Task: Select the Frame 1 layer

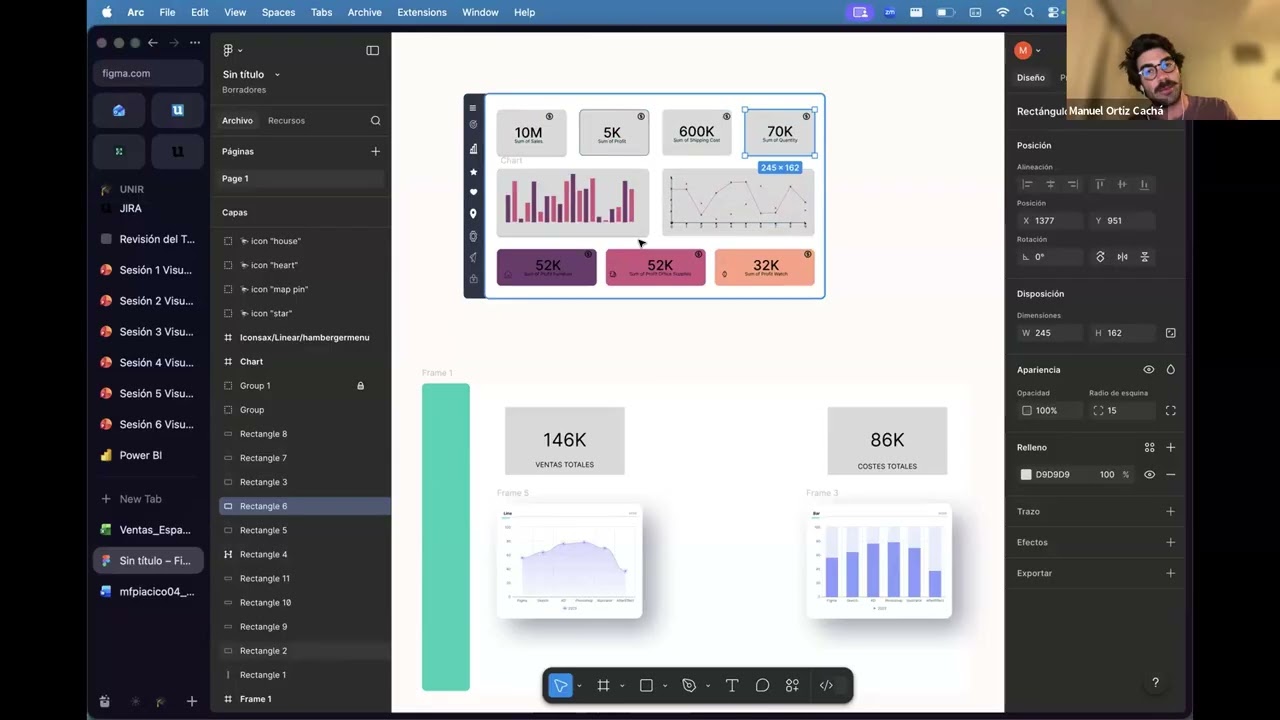Action: pos(304,699)
